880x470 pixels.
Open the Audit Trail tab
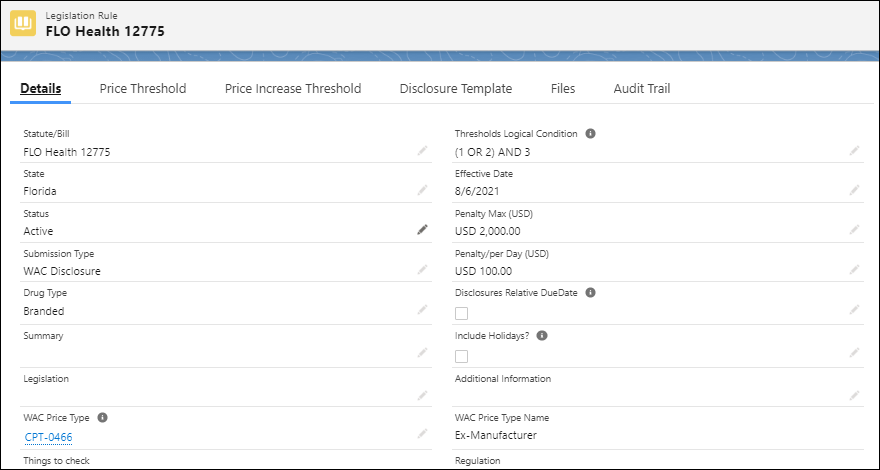click(642, 89)
